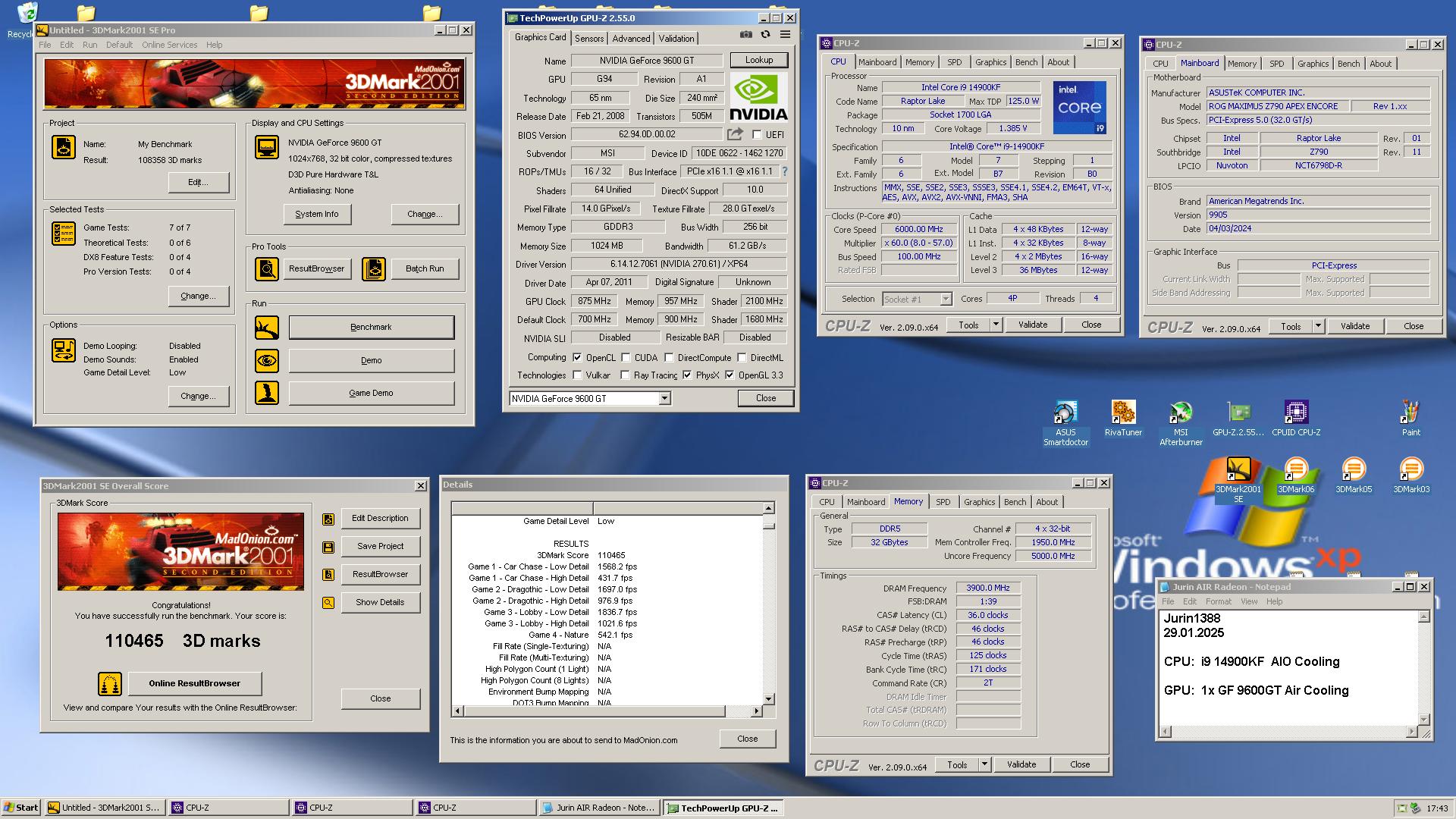Open RivaTuner desktop shortcut
Image resolution: width=1456 pixels, height=819 pixels.
click(x=1123, y=419)
